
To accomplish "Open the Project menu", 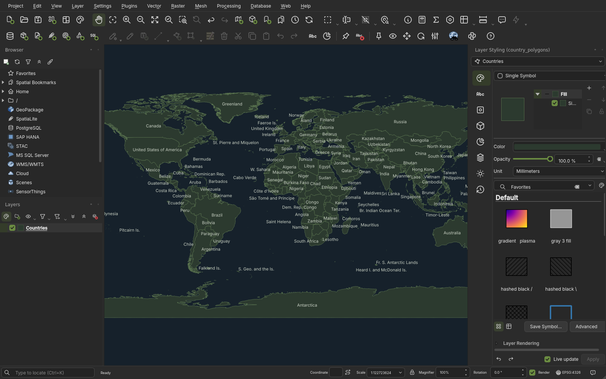I will tap(15, 6).
